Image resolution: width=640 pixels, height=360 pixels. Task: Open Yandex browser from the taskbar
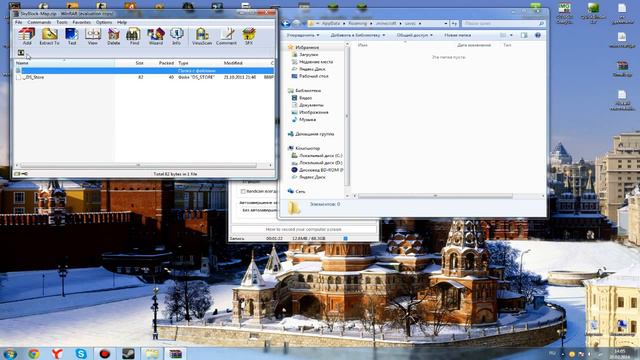[57, 353]
